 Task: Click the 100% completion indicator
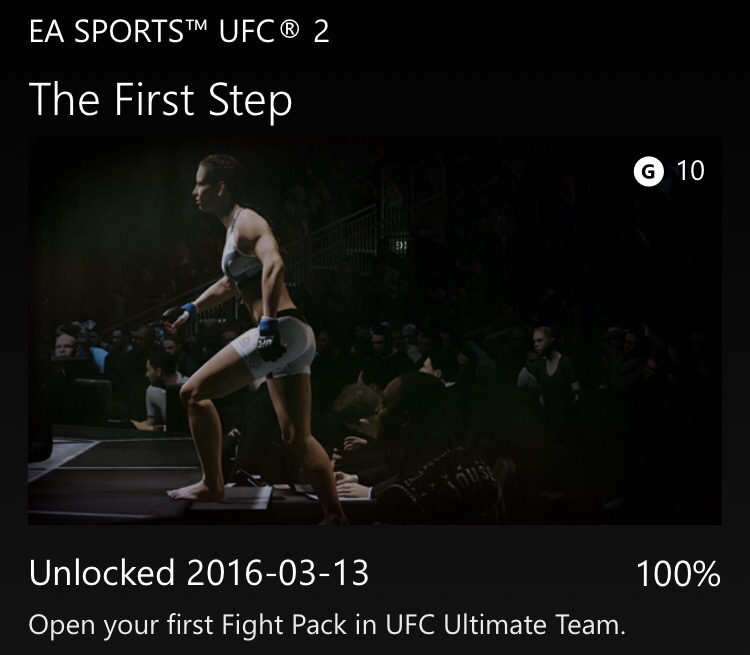pos(677,574)
